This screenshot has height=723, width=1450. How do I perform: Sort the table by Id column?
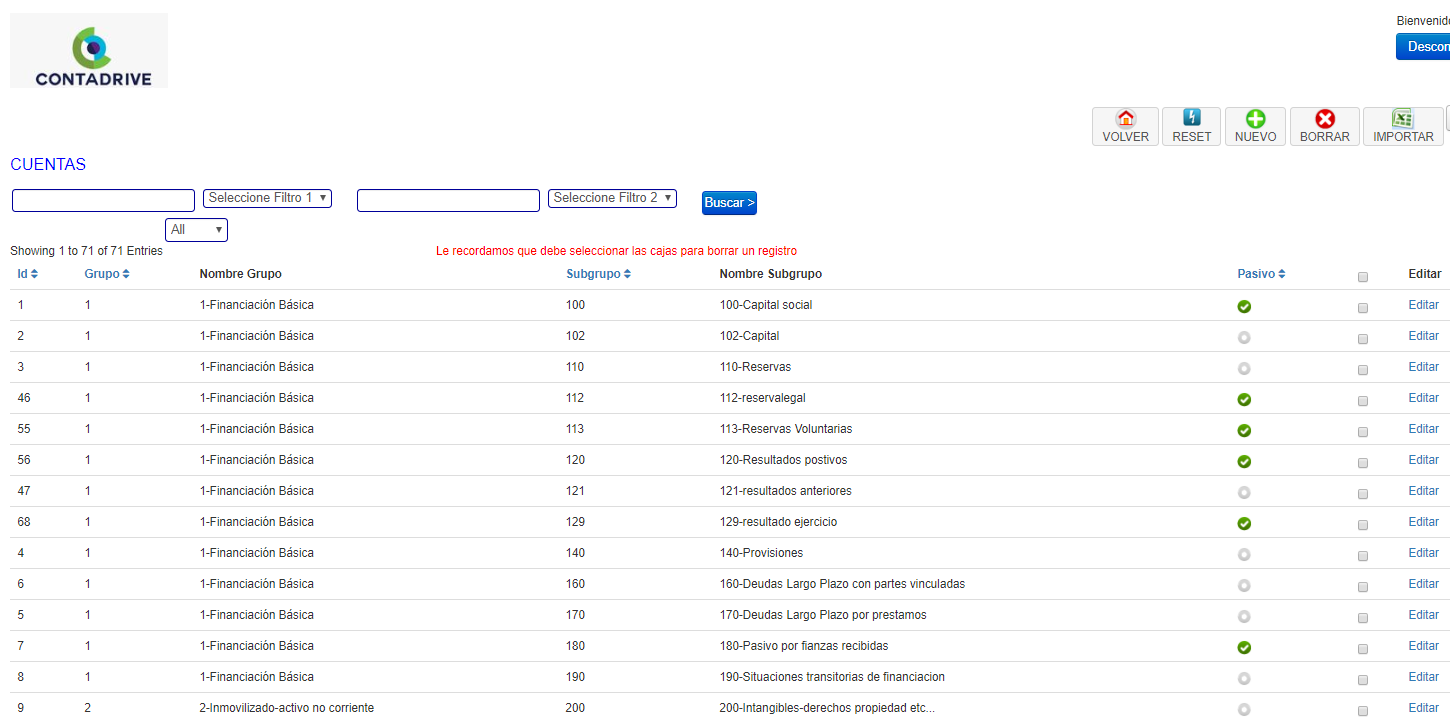coord(28,274)
